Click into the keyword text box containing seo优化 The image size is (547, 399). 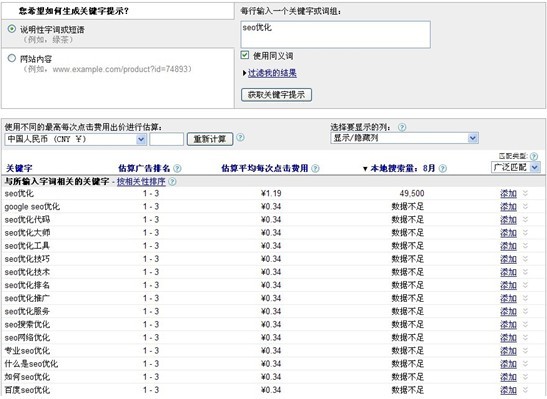click(x=335, y=34)
